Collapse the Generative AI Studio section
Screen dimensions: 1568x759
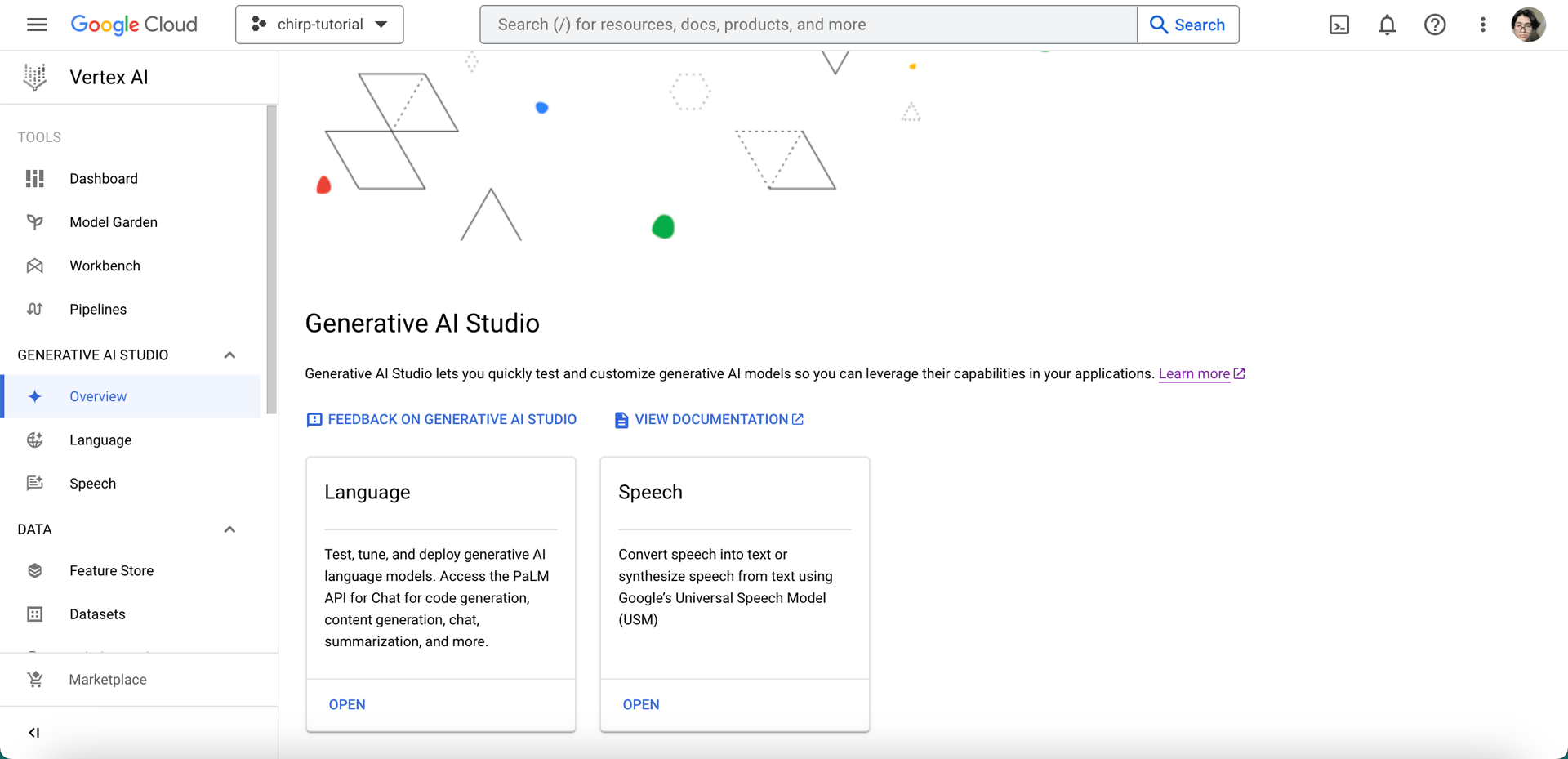pyautogui.click(x=229, y=355)
